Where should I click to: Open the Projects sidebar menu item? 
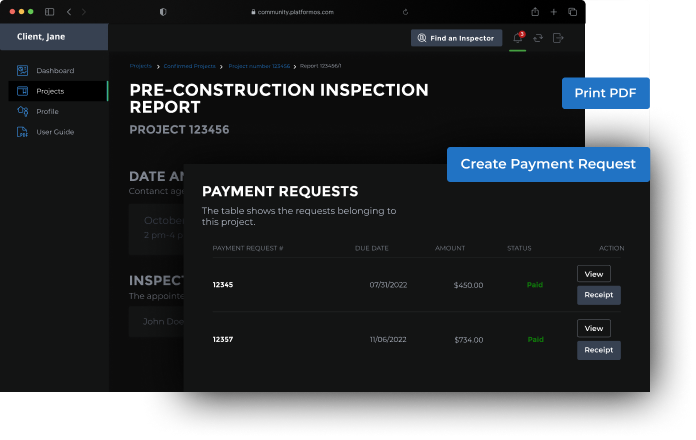click(x=50, y=91)
